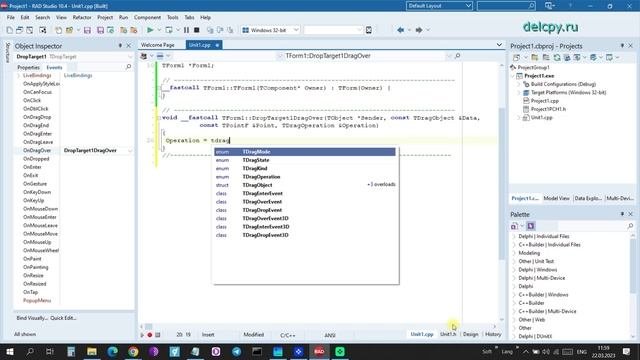Expand the Unit1.cpp tree node
Screen dimensions: 640x360
[519, 118]
